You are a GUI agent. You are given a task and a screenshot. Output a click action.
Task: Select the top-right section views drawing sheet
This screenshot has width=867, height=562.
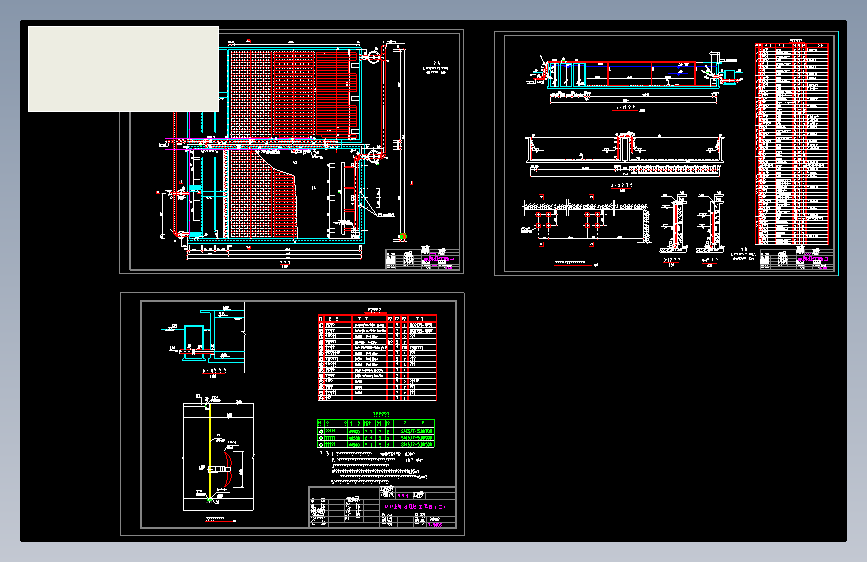click(666, 153)
